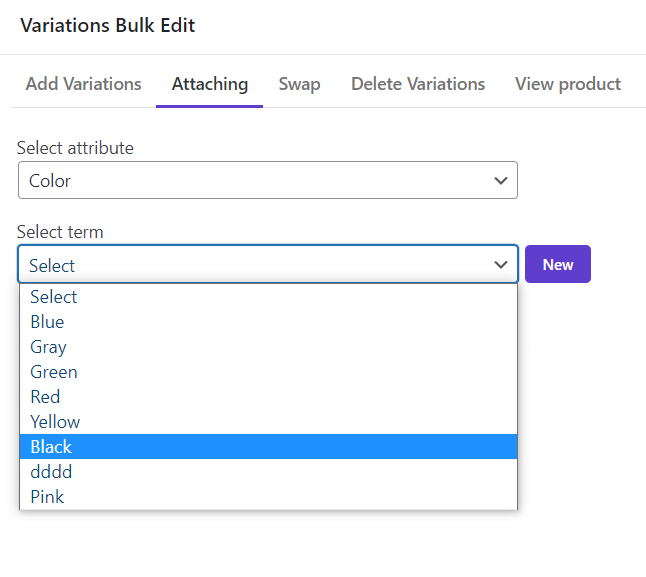Choose the Select placeholder option
The image size is (646, 577).
click(268, 297)
